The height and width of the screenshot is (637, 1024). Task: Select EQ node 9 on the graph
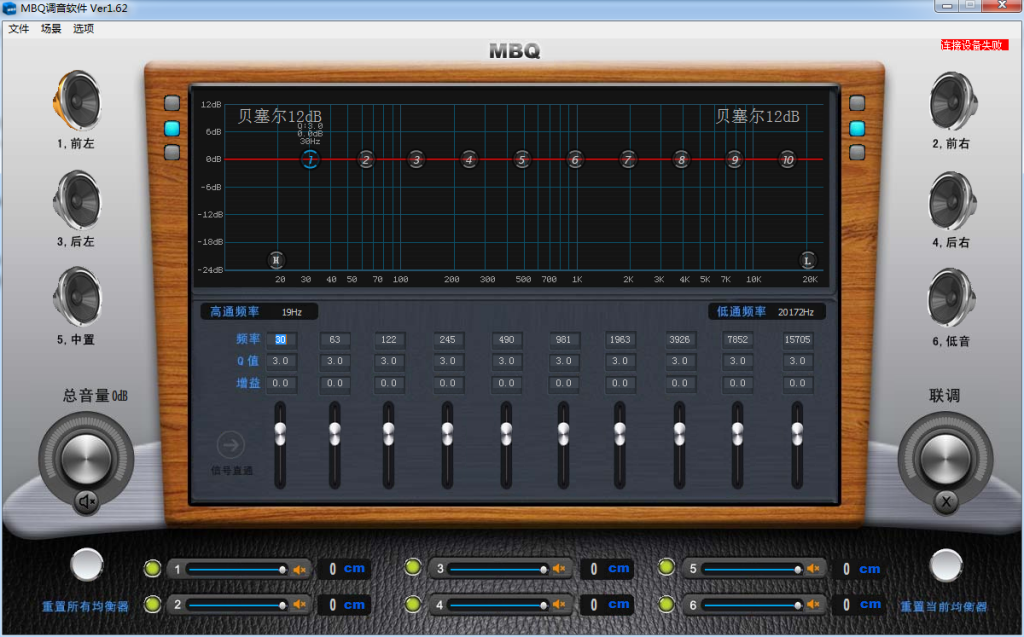pyautogui.click(x=735, y=159)
